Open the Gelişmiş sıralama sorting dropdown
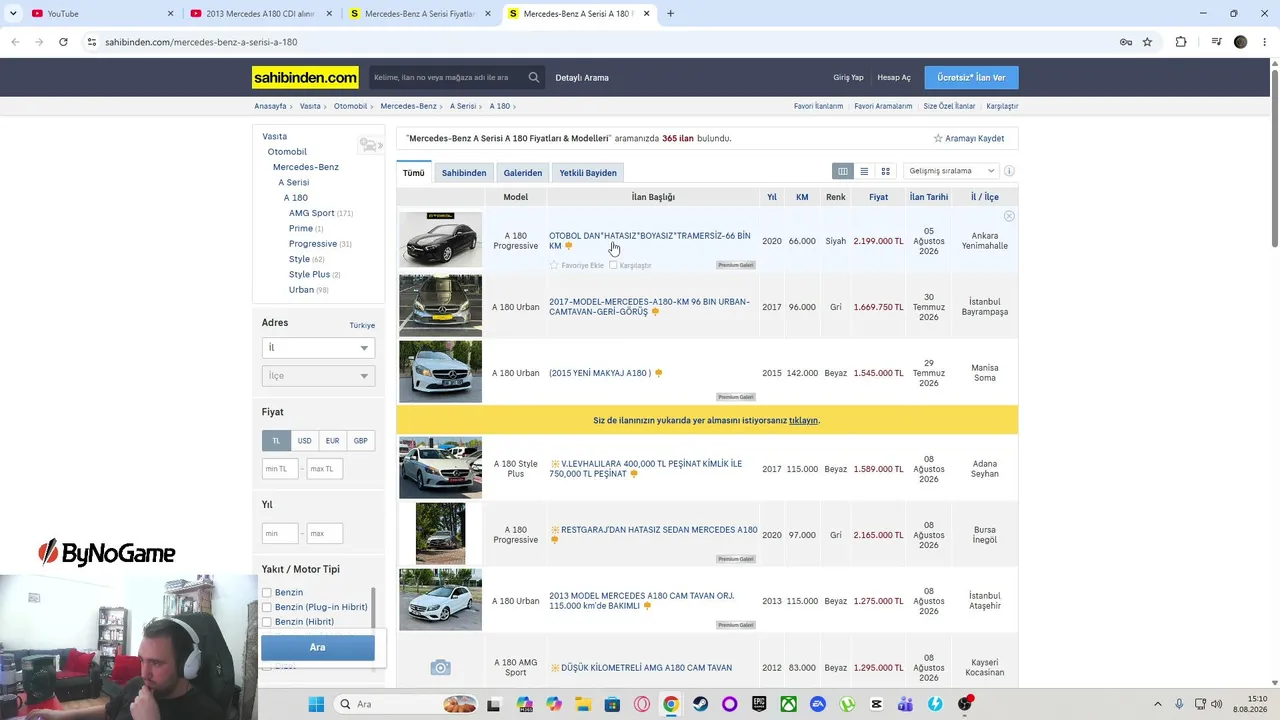The height and width of the screenshot is (720, 1280). tap(951, 171)
